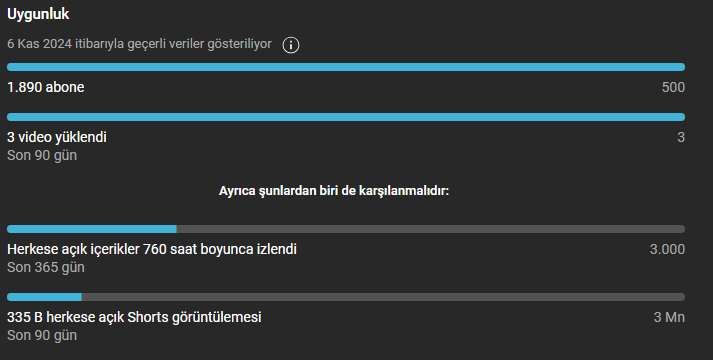Click the info icon beside the date notice
The width and height of the screenshot is (713, 360).
(x=291, y=45)
